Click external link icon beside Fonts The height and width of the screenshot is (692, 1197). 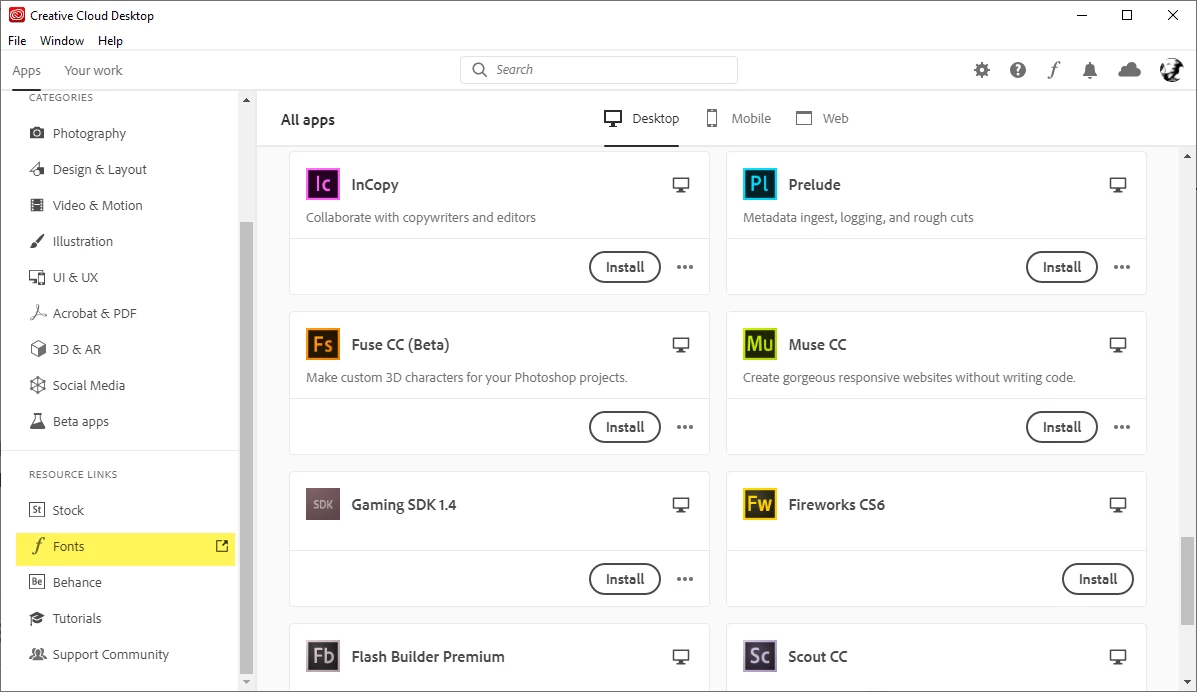(221, 545)
